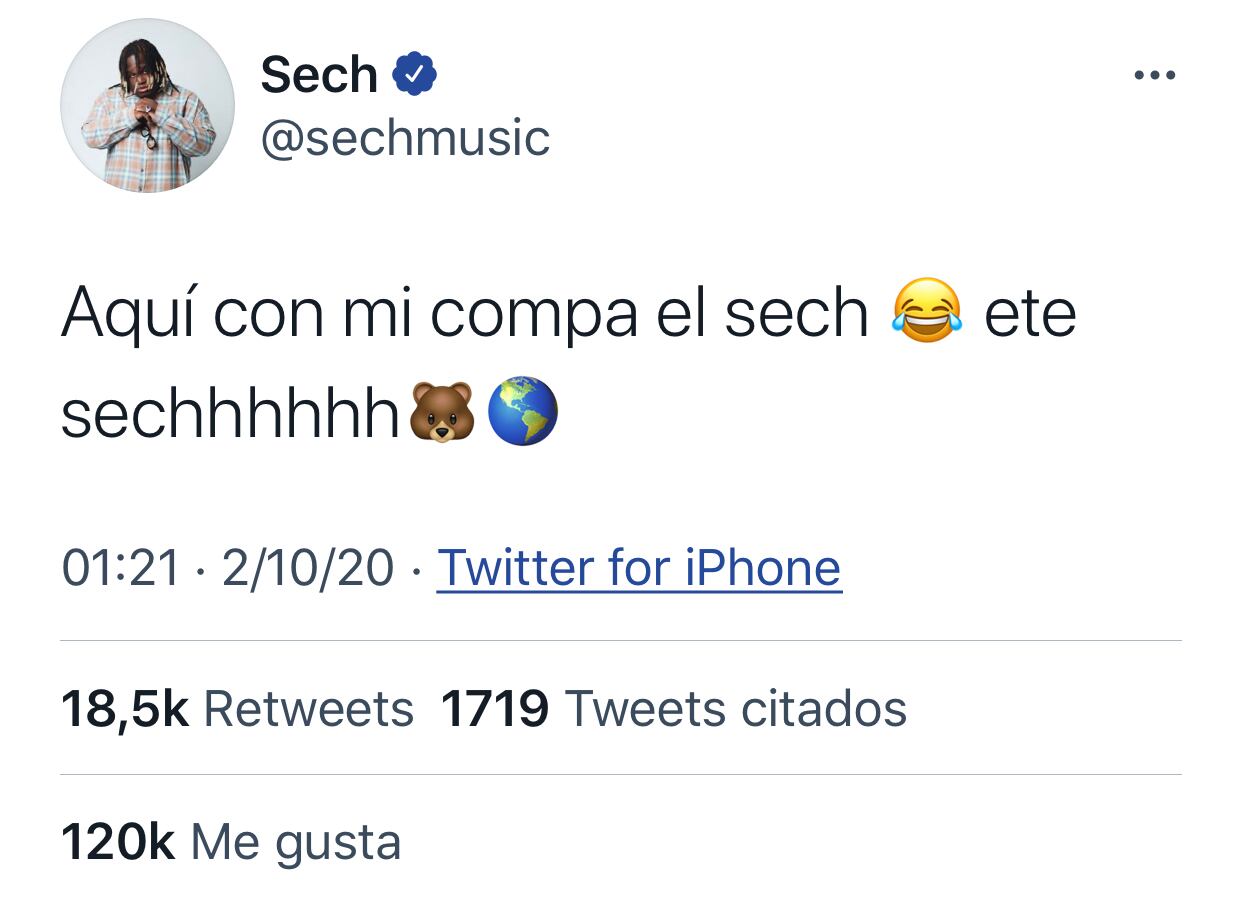Click the display name Sech
This screenshot has width=1242, height=907.
click(x=319, y=75)
